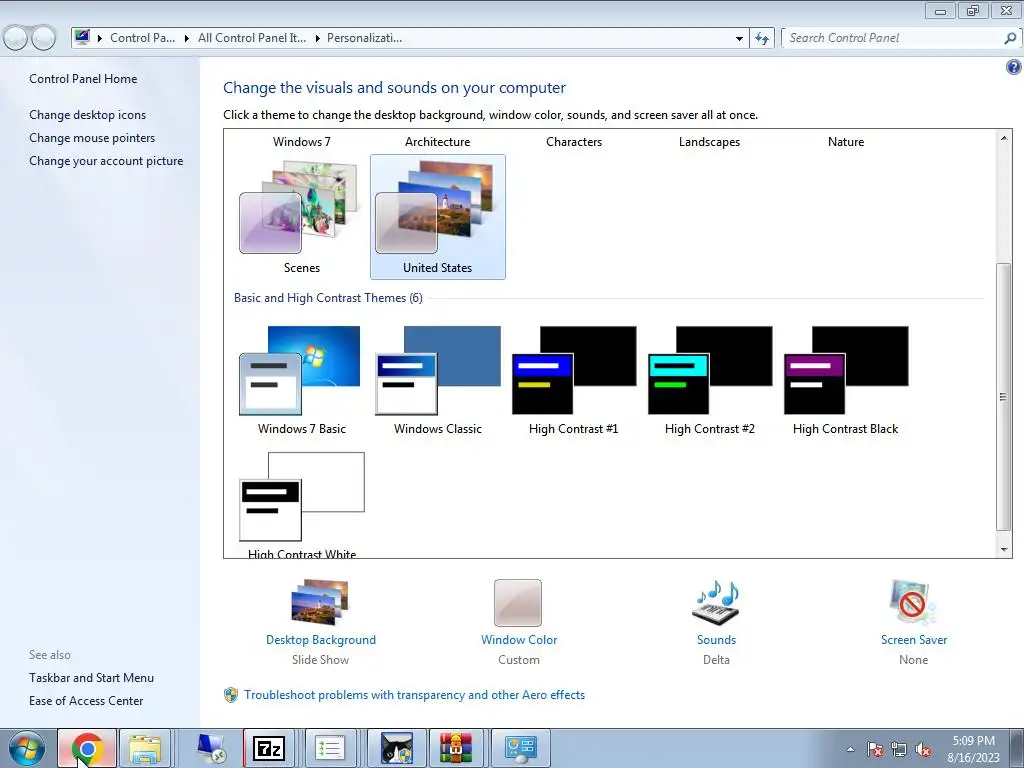Click the Window Color link text
1024x768 pixels.
pyautogui.click(x=519, y=640)
